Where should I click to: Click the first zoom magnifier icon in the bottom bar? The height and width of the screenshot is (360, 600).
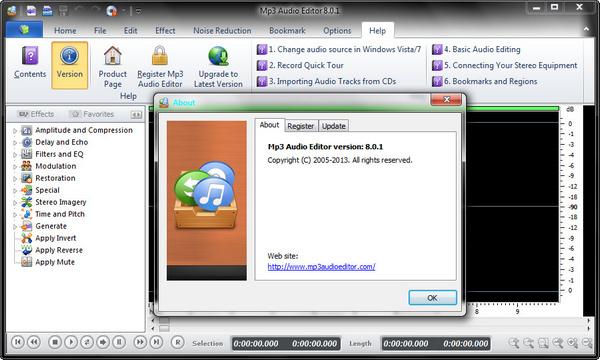coord(514,343)
